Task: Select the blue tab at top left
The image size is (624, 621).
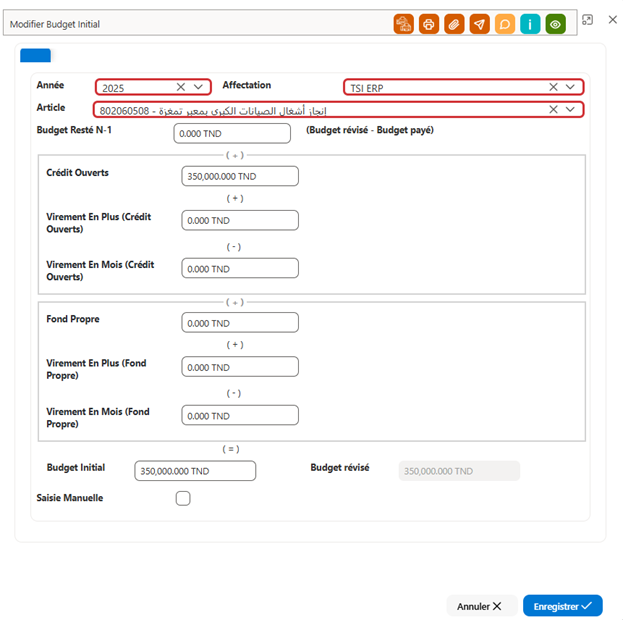Action: tap(35, 55)
